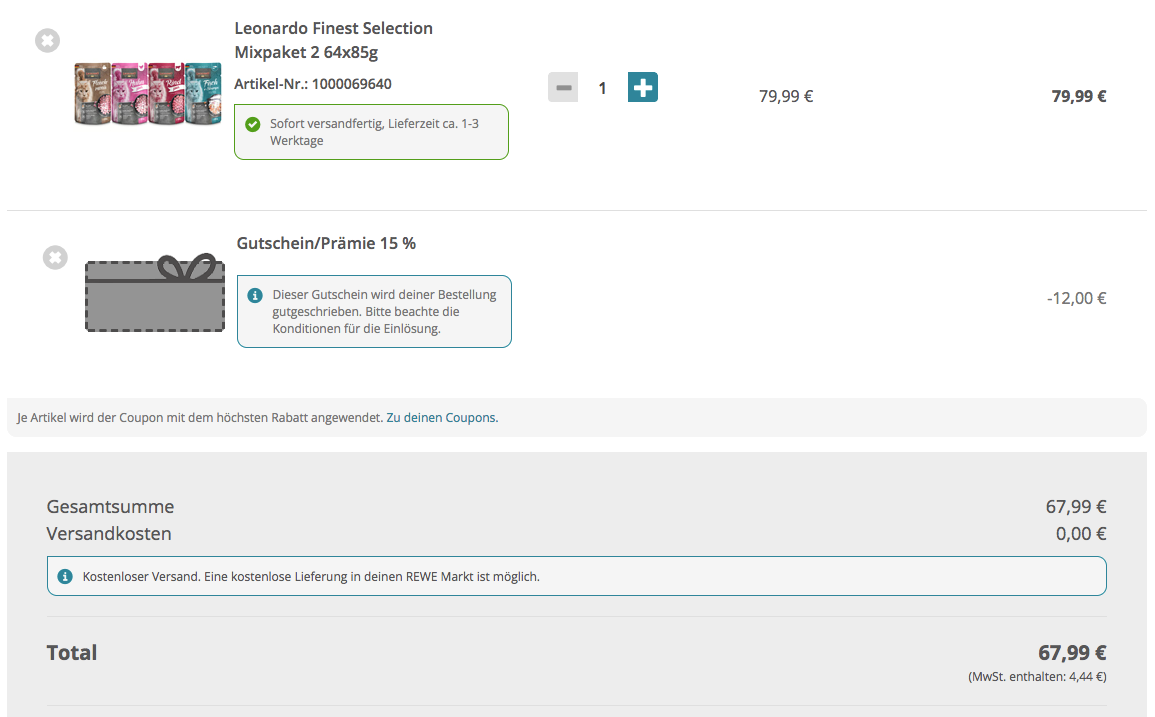The image size is (1155, 717).
Task: Click the bold line total 79,99 €
Action: point(1078,97)
